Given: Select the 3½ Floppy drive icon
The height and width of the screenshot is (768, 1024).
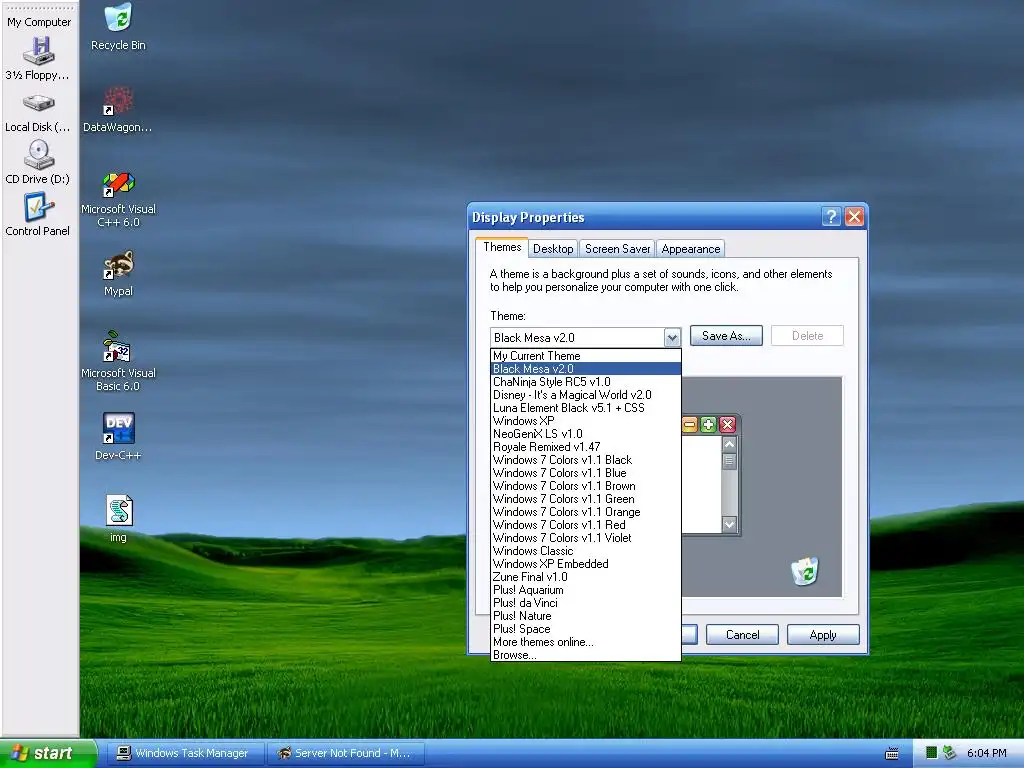Looking at the screenshot, I should (x=38, y=59).
